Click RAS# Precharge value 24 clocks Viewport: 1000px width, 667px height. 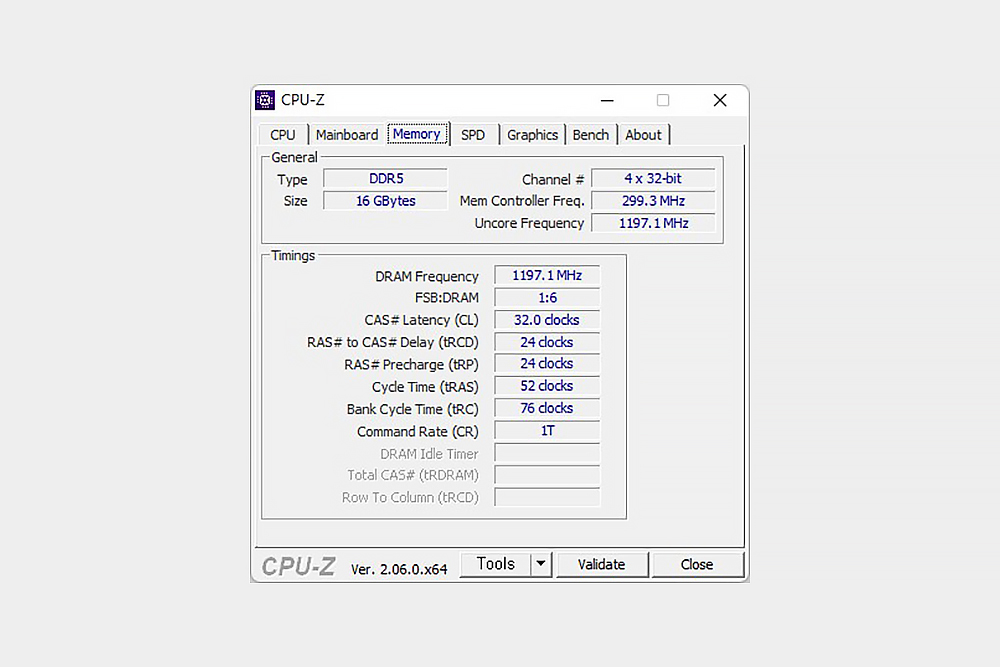(547, 363)
